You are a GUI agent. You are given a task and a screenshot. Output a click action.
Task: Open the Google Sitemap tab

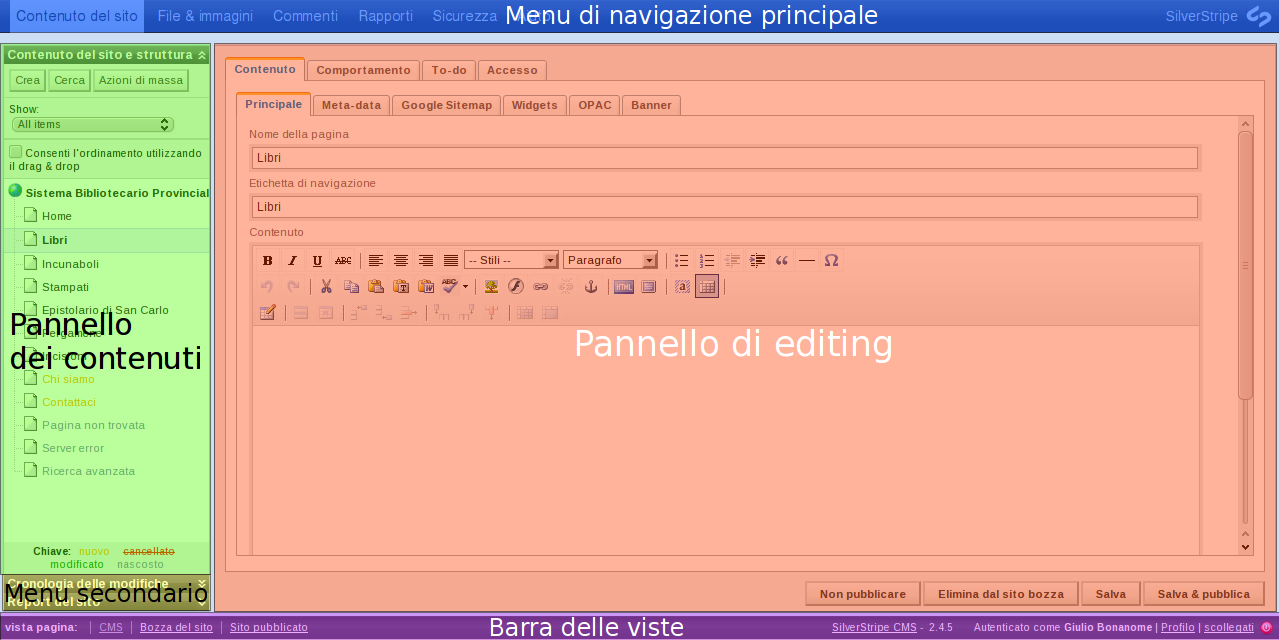pos(446,104)
